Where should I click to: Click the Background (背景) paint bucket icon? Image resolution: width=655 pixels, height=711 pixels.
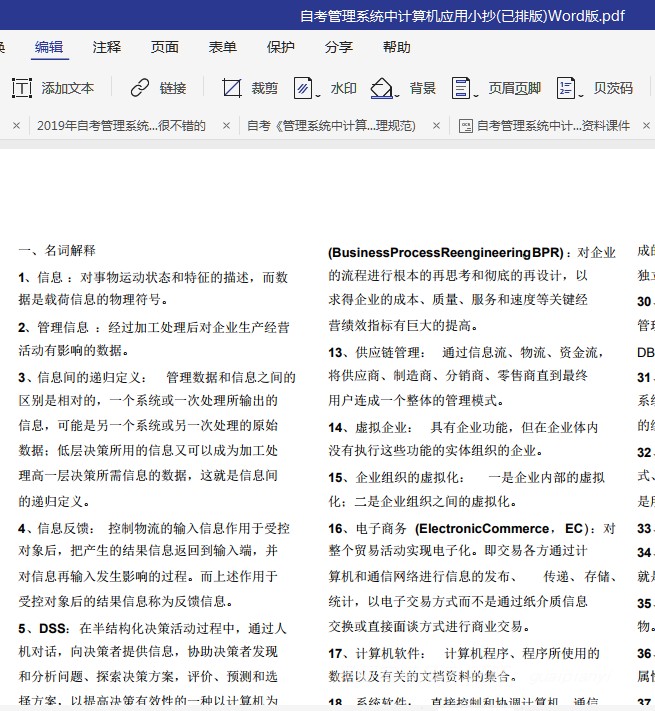[x=381, y=88]
